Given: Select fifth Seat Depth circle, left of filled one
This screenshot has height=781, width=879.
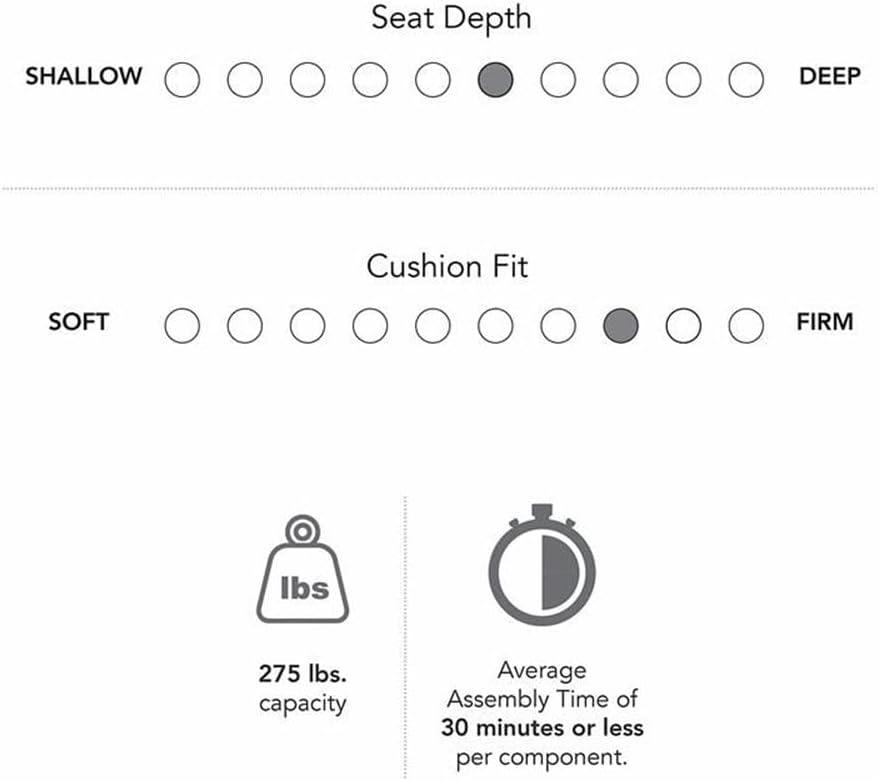Looking at the screenshot, I should click(x=433, y=80).
